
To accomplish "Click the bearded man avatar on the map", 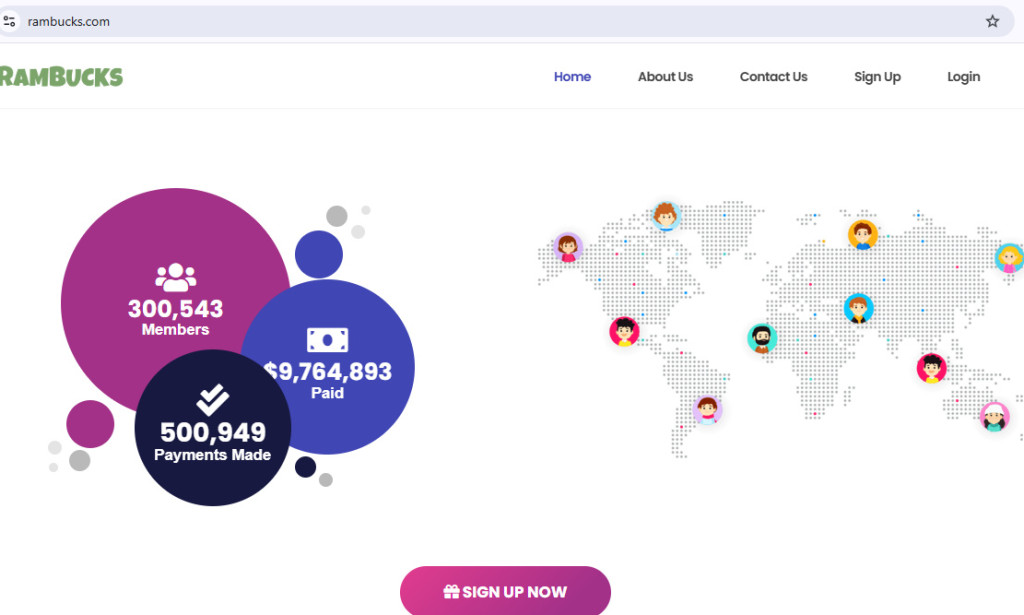I will click(x=762, y=339).
